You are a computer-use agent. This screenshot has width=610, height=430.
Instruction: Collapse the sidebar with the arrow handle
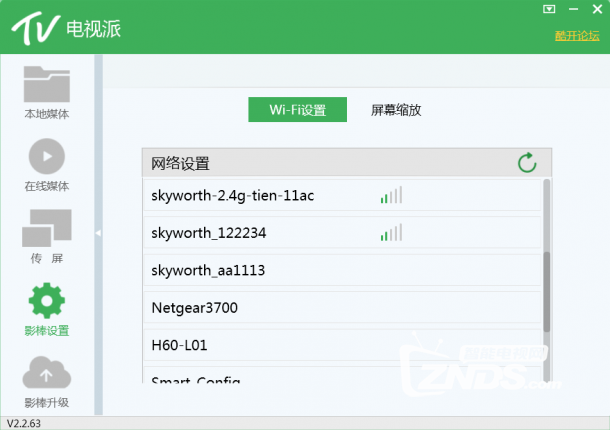[98, 233]
